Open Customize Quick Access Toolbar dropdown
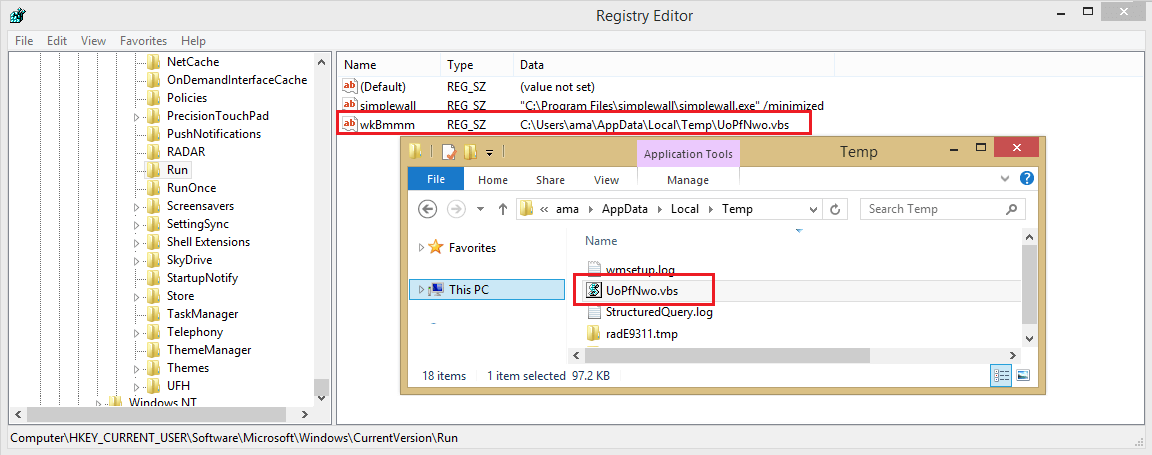Screen dimensions: 1152x455 pyautogui.click(x=488, y=152)
